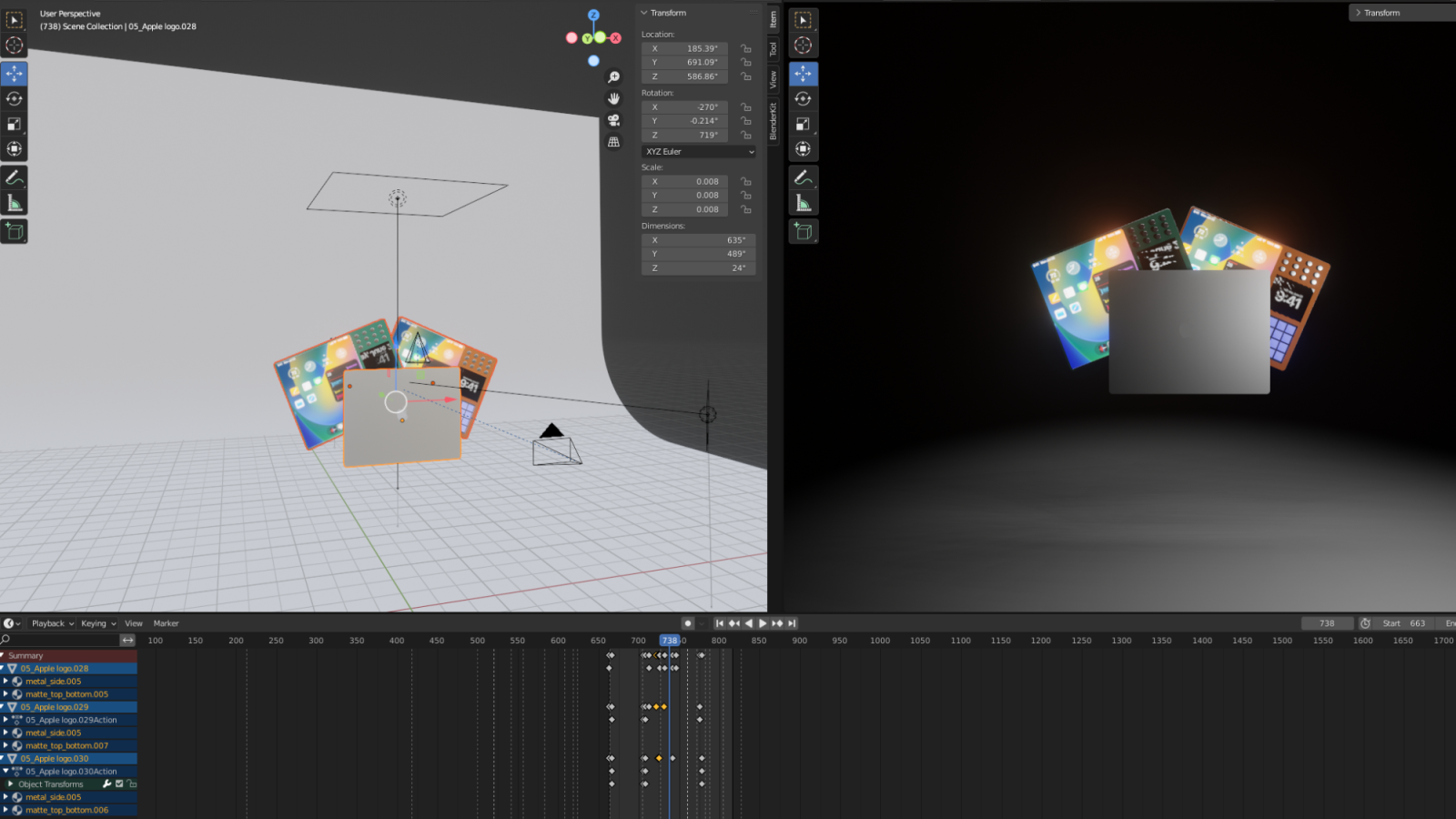Pick the Rotate tool in right viewport
The height and width of the screenshot is (819, 1456).
804,98
